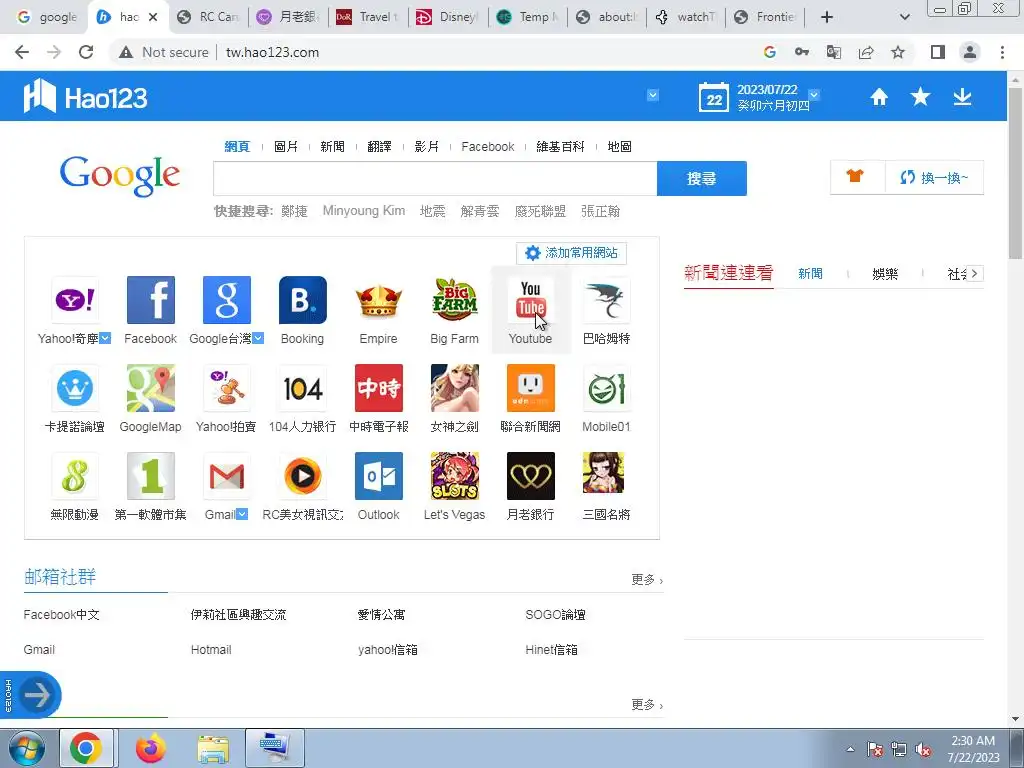
Task: Open the GoogleMap icon
Action: pos(151,388)
